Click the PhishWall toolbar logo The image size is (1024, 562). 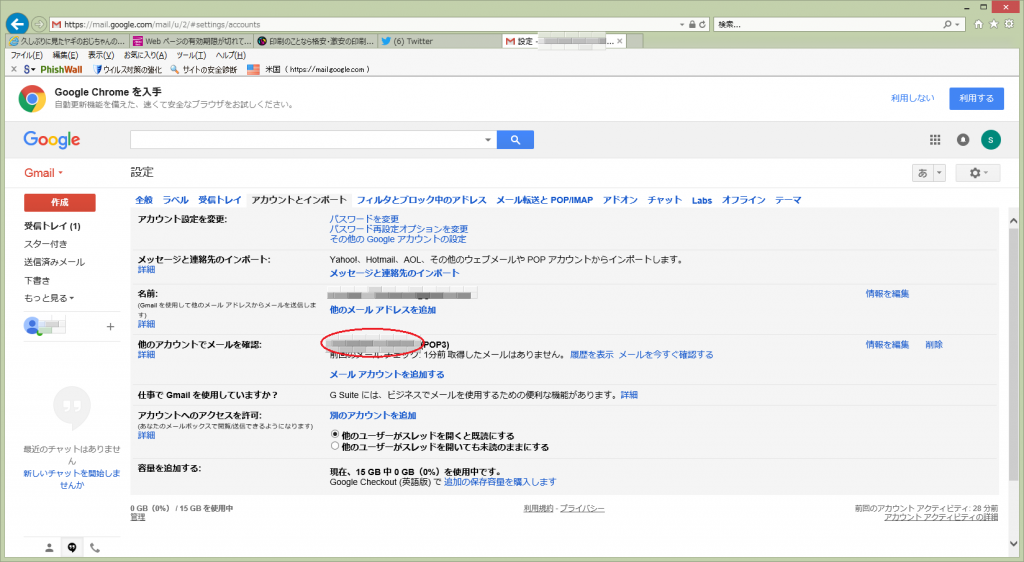(61, 69)
